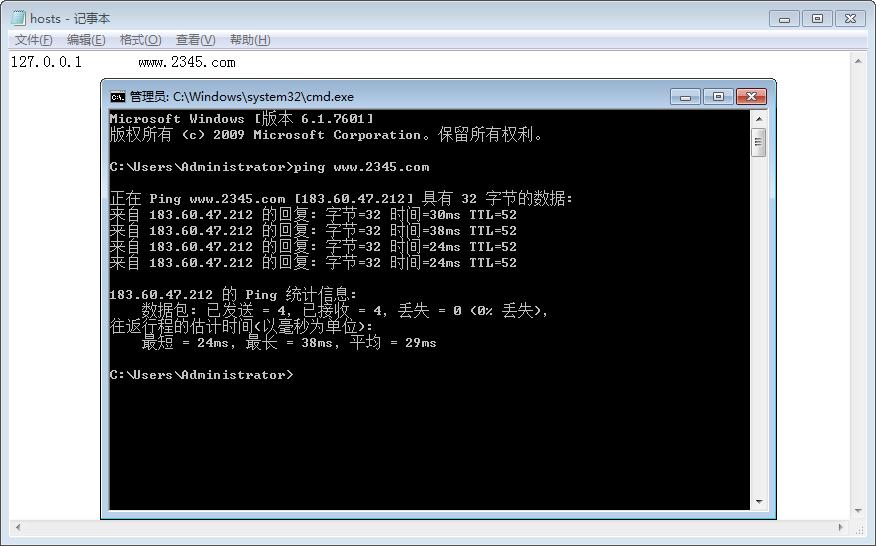Click the Microsoft Windows version 6.1.7601 line
This screenshot has width=876, height=546.
241,118
